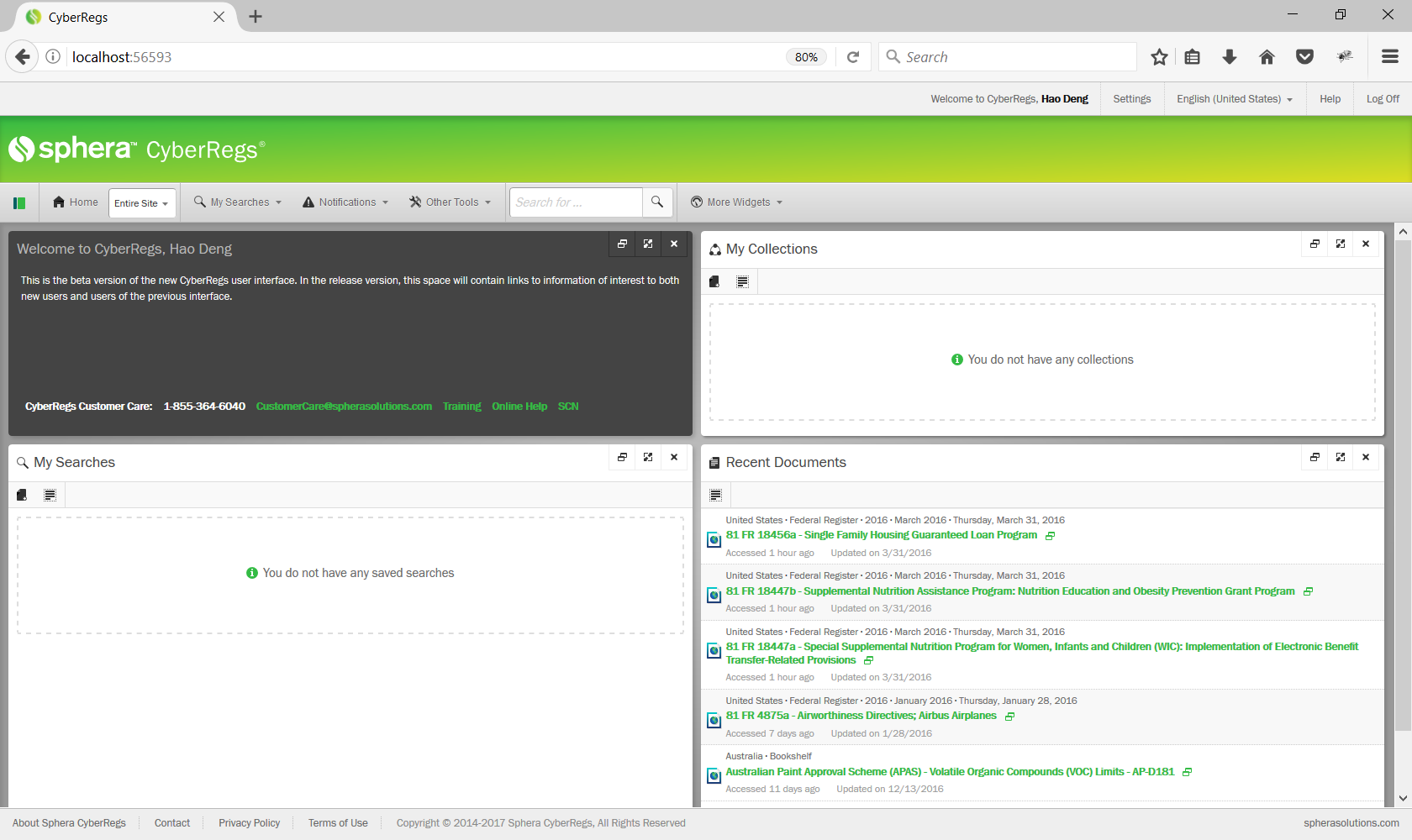Screen dimensions: 1412x840
Task: Click the Sphera CyberRegs logo
Action: (x=137, y=150)
